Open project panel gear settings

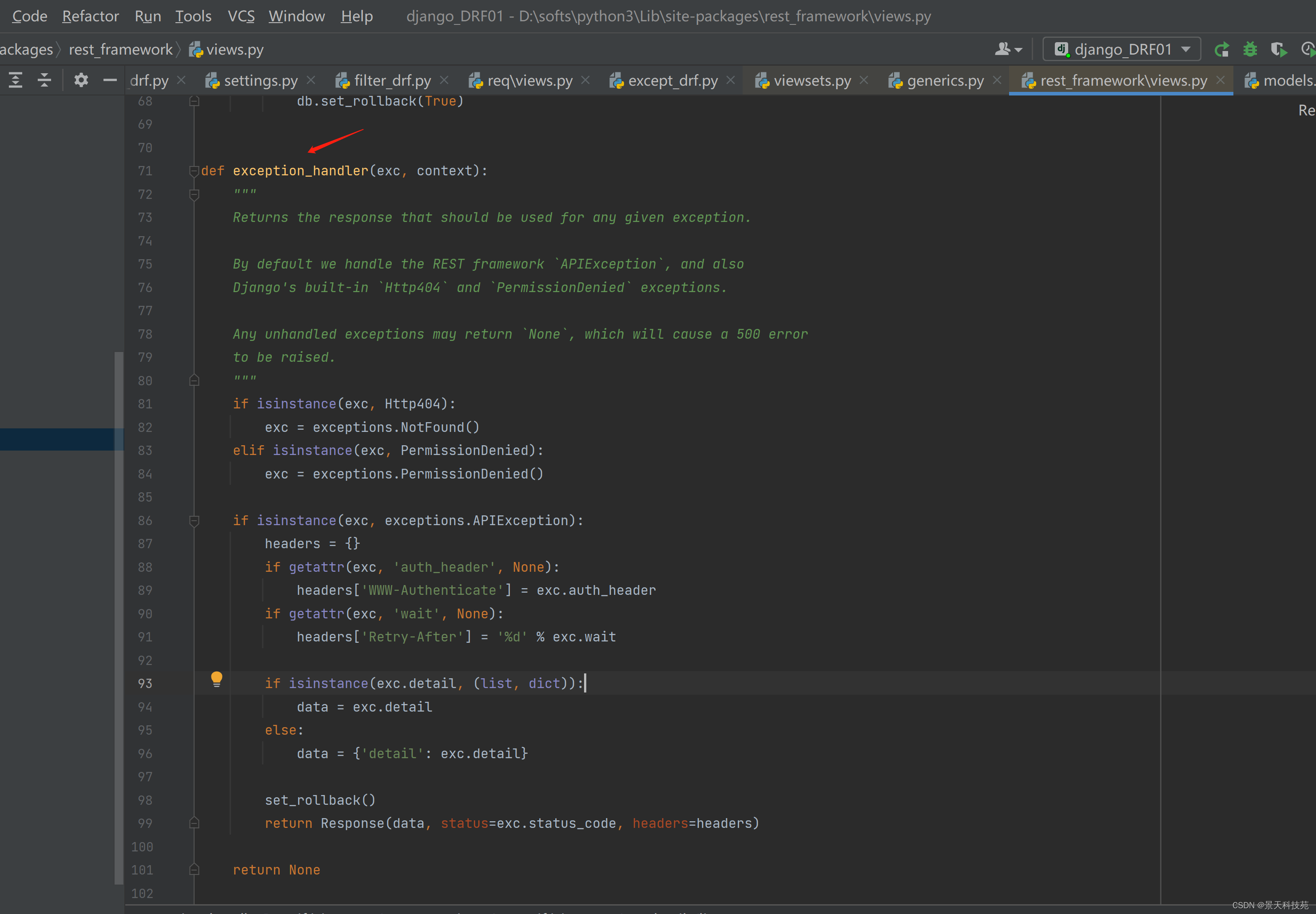[x=81, y=80]
